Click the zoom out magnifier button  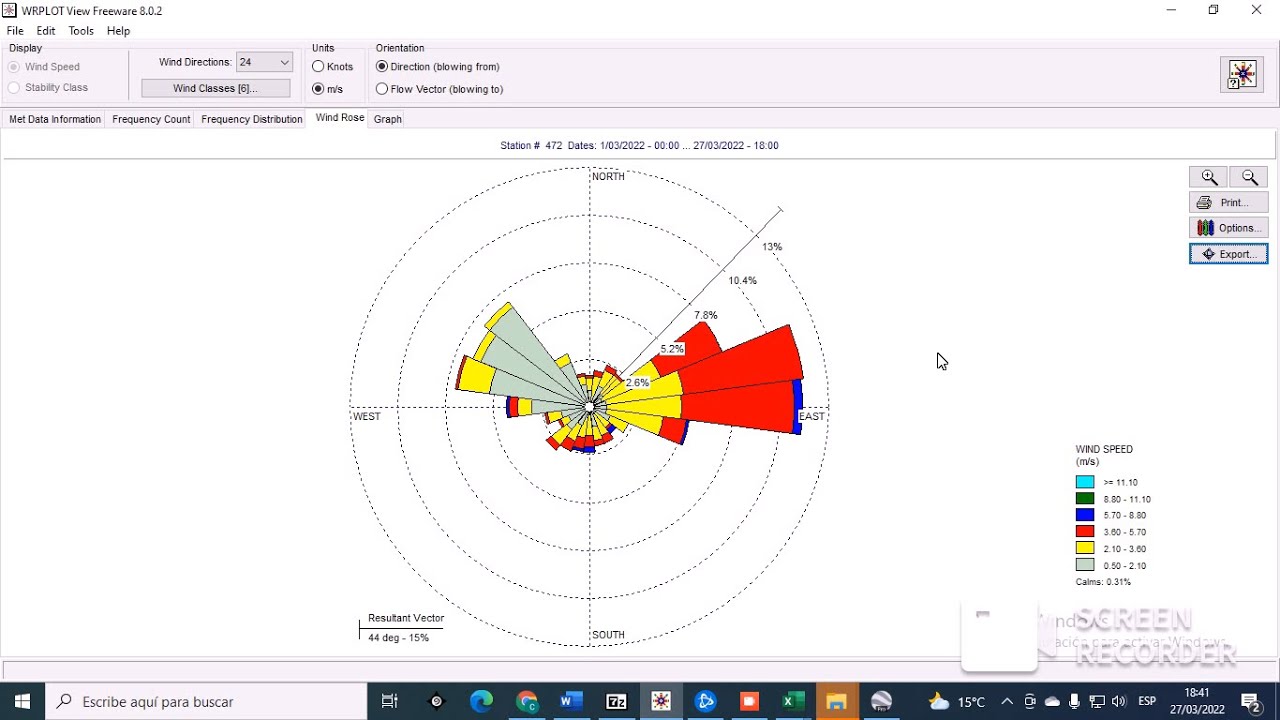pos(1249,177)
